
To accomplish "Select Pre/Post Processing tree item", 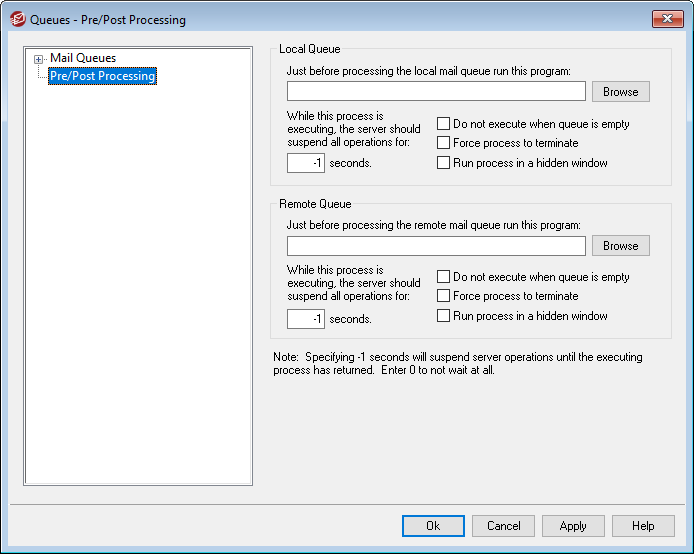I will 102,76.
